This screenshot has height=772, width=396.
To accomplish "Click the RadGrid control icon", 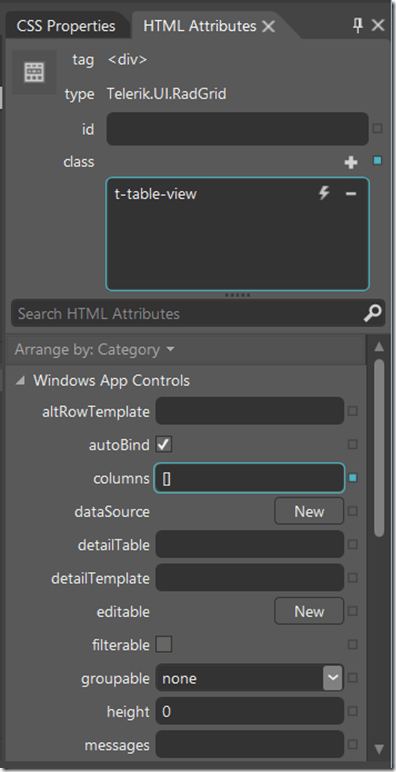I will click(34, 72).
